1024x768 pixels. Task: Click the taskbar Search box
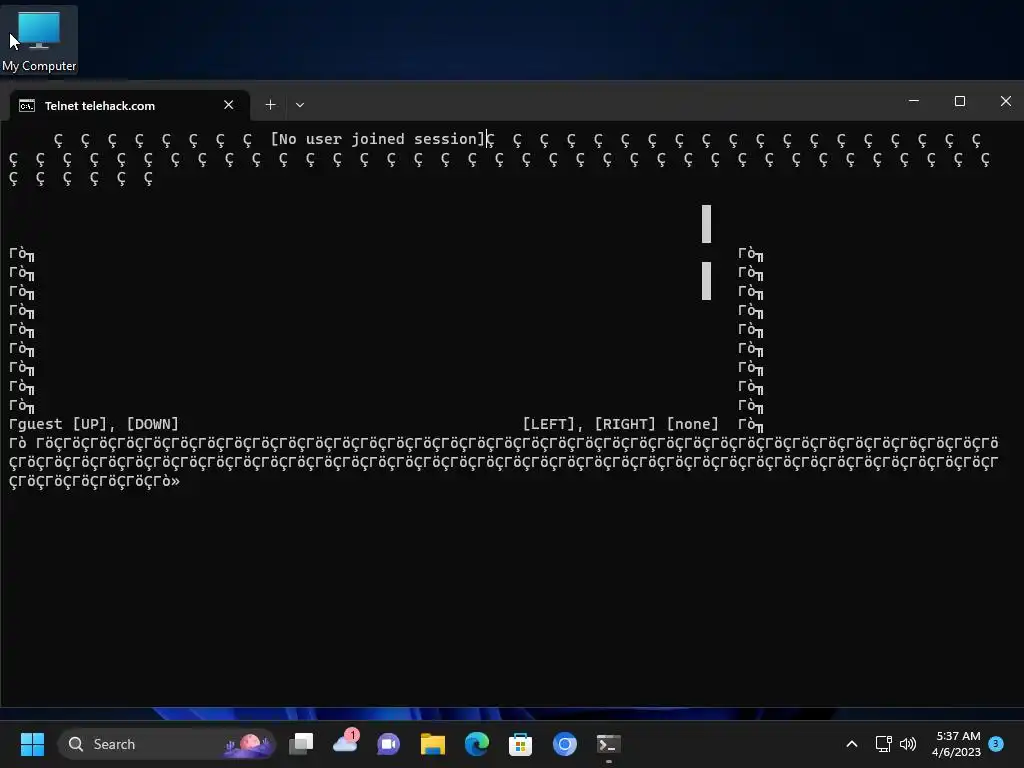[167, 744]
